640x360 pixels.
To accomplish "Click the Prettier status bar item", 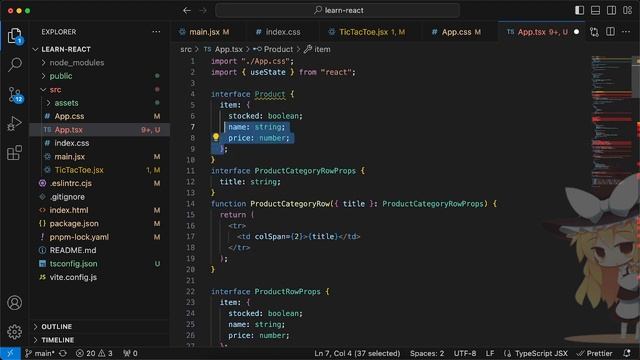I will (x=594, y=353).
